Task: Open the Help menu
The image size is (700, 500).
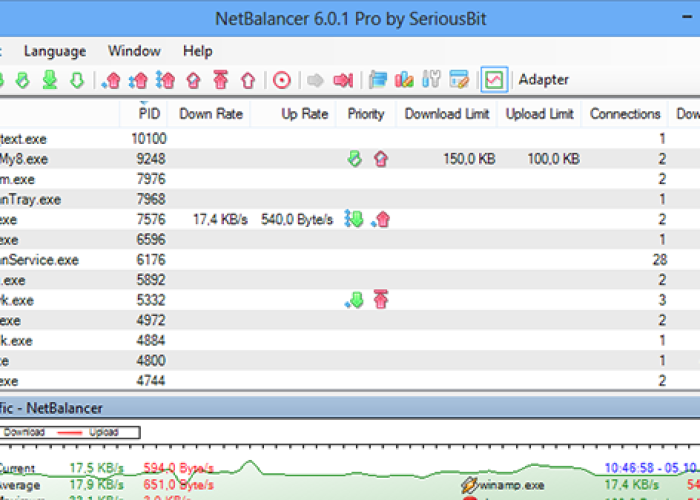Action: click(x=197, y=51)
